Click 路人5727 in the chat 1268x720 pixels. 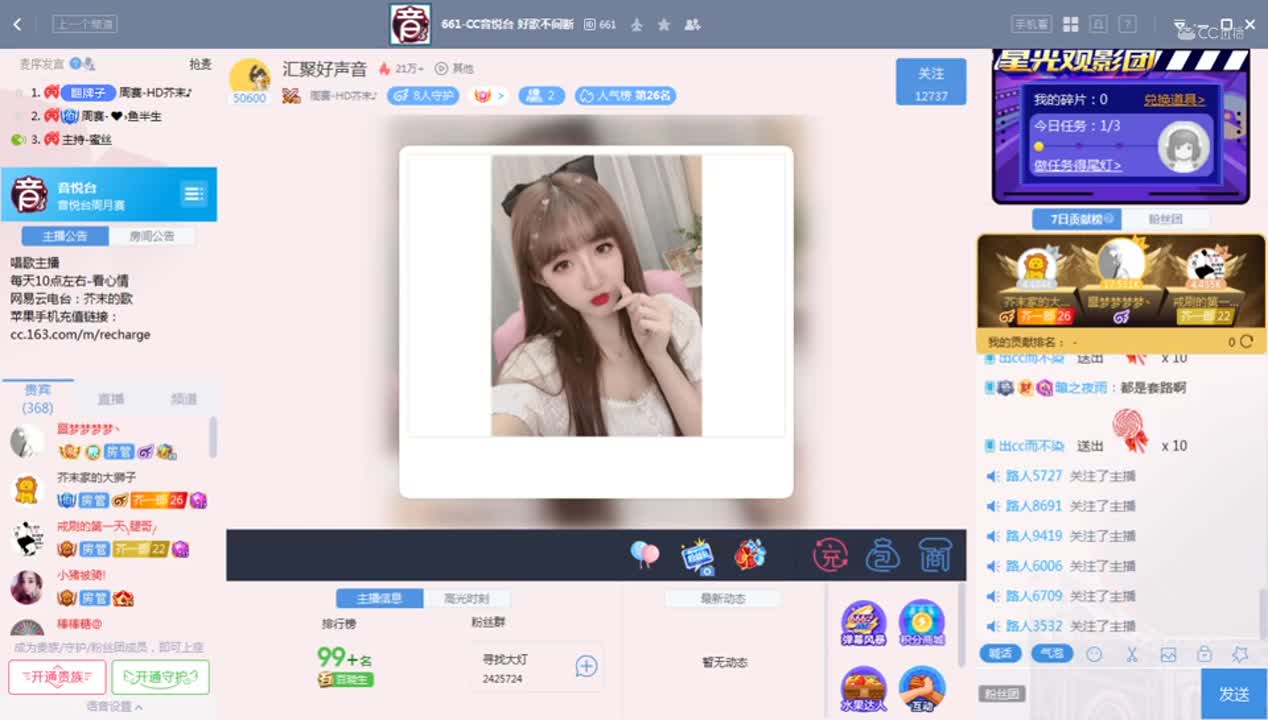[1033, 476]
